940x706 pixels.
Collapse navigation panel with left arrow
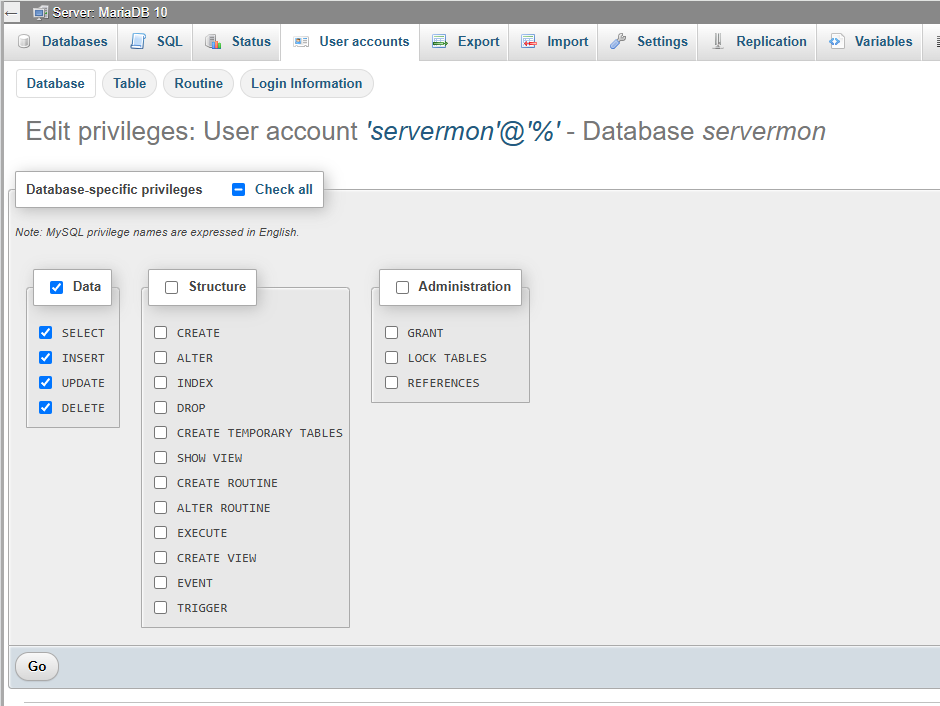11,12
